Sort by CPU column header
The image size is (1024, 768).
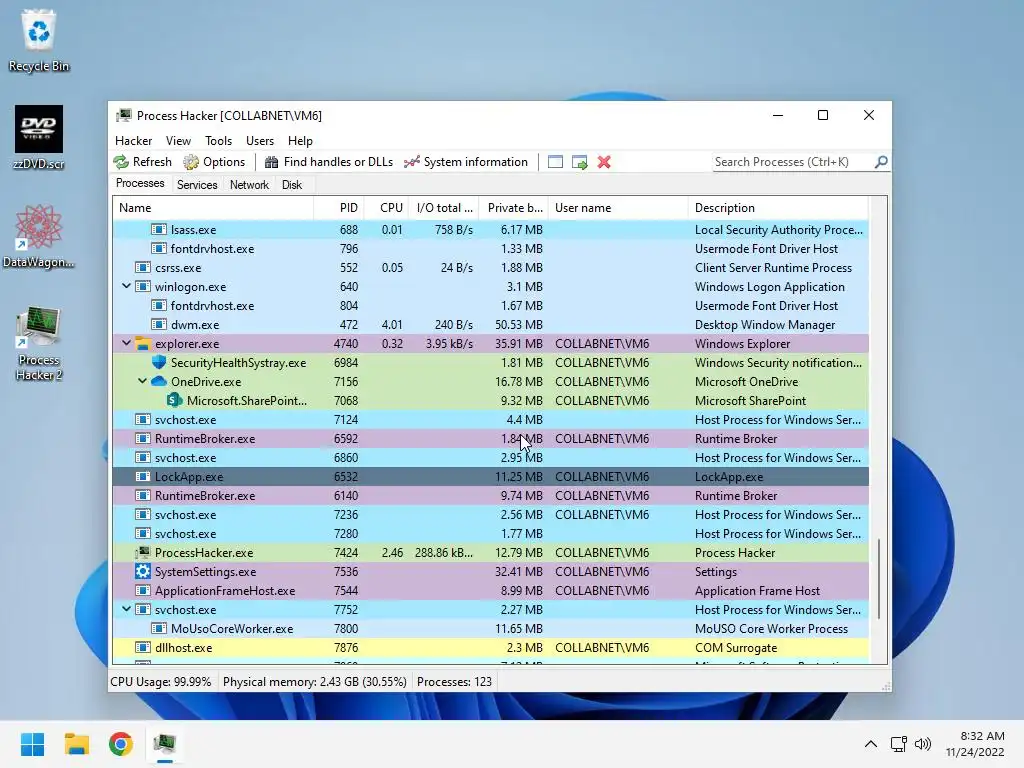(387, 208)
